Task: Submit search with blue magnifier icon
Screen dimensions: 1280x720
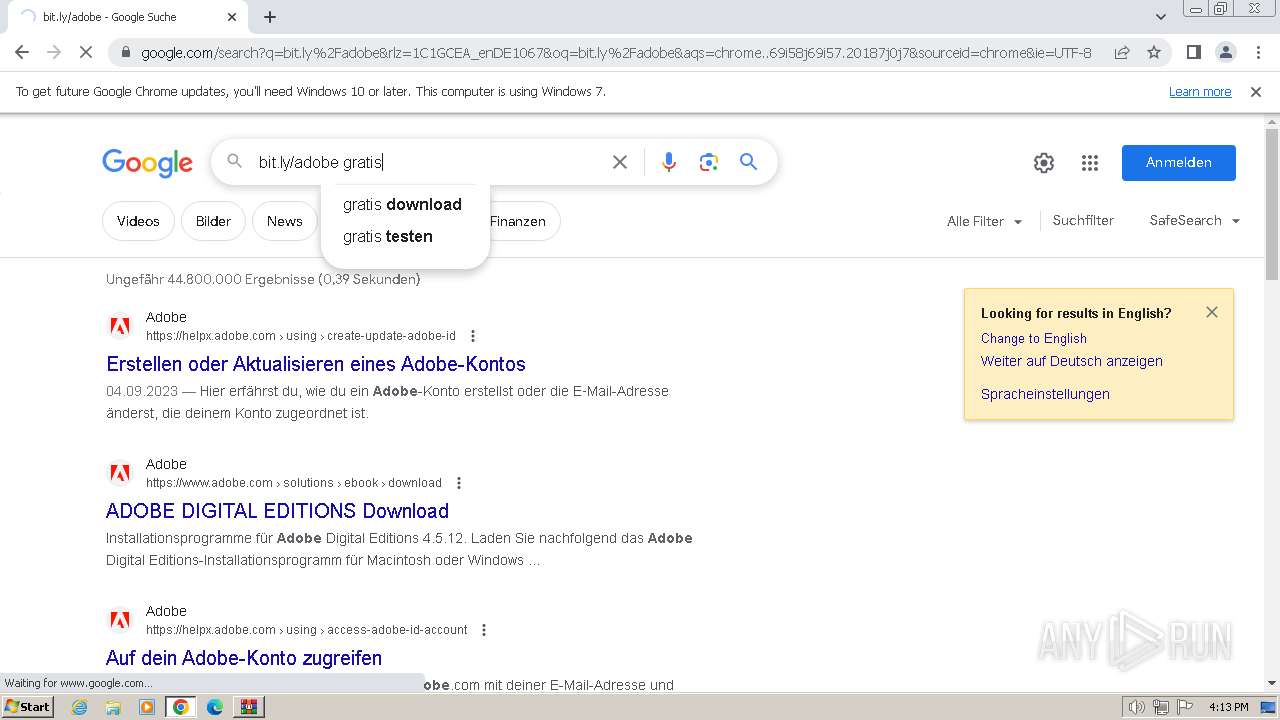Action: click(x=748, y=162)
